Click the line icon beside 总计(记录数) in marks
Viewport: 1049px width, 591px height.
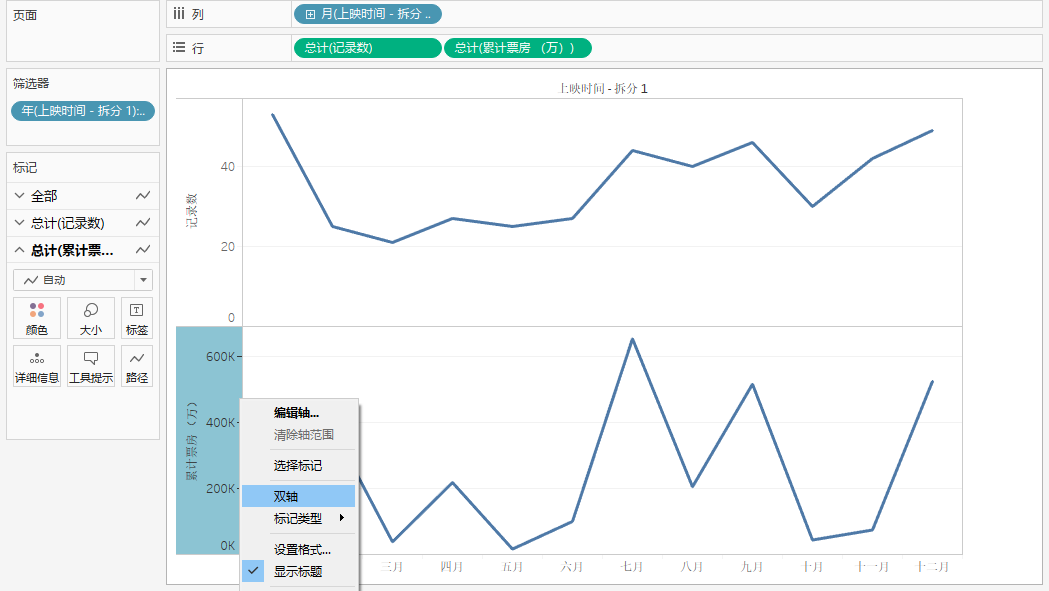click(x=142, y=223)
